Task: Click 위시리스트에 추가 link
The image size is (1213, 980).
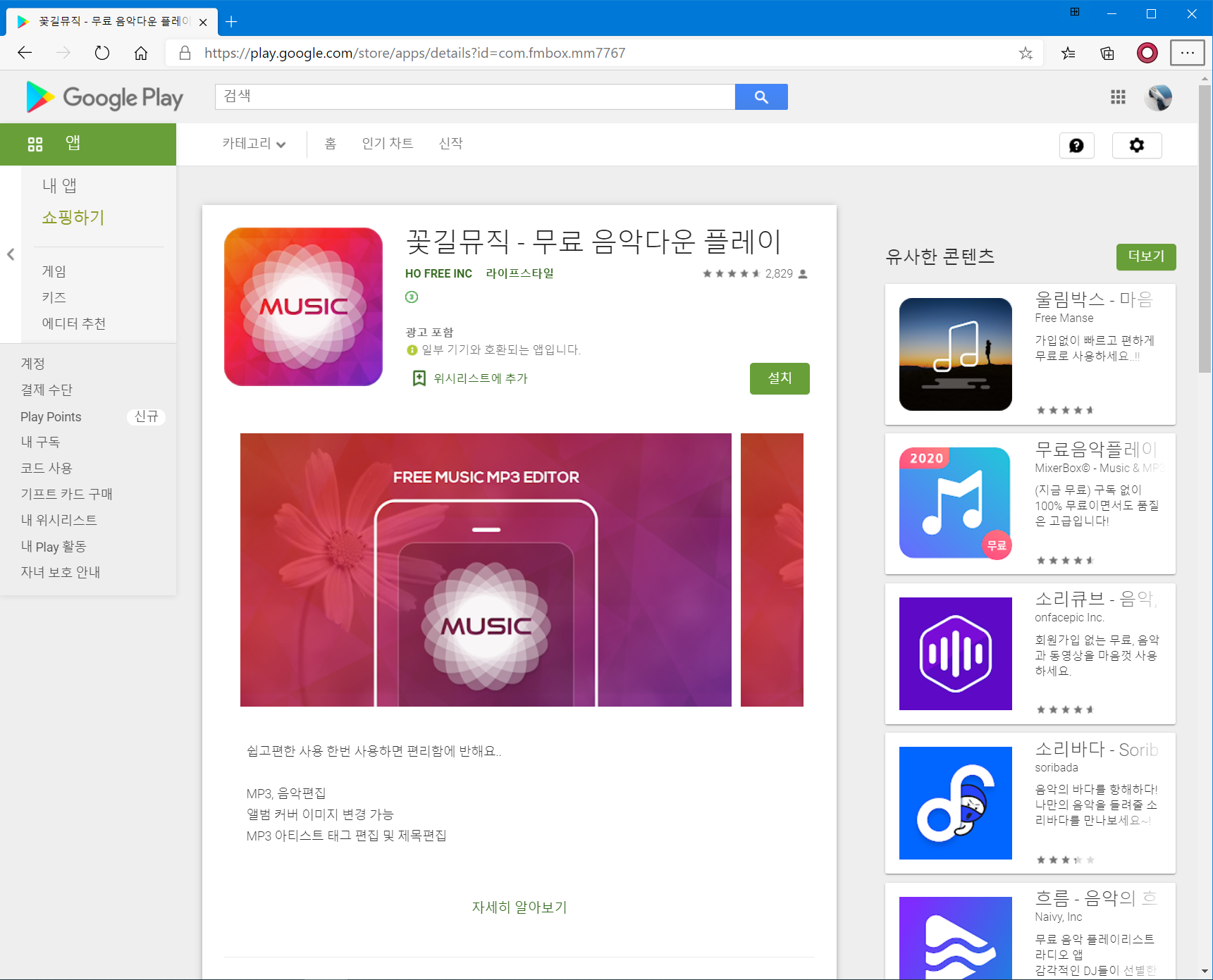Action: (481, 378)
